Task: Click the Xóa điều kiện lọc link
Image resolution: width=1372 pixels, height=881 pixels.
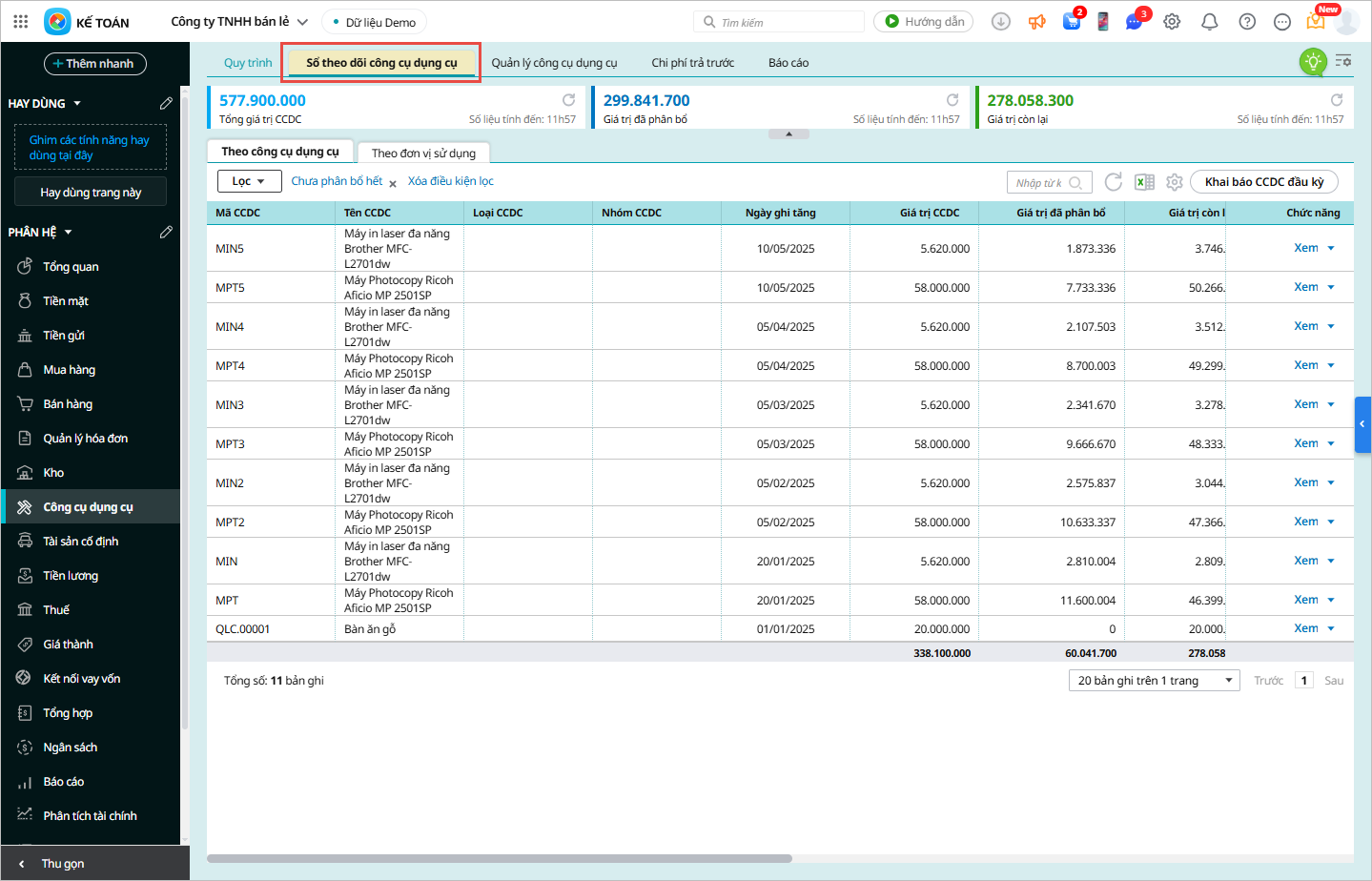Action: coord(451,181)
